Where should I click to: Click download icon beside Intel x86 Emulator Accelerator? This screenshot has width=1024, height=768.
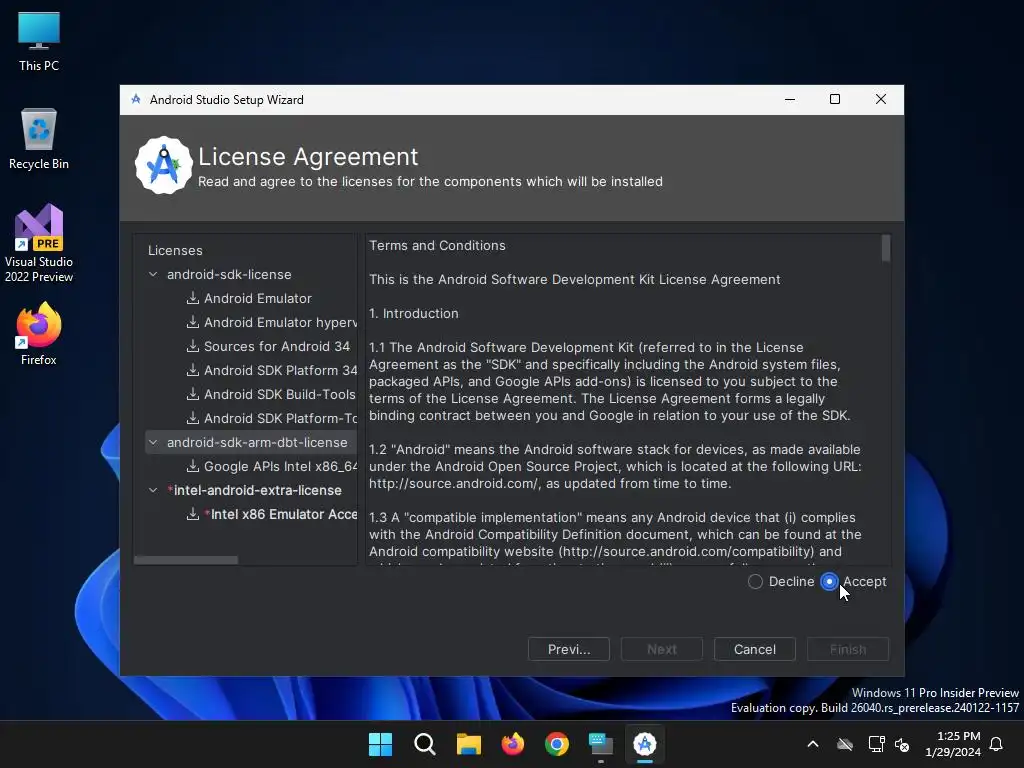(193, 514)
